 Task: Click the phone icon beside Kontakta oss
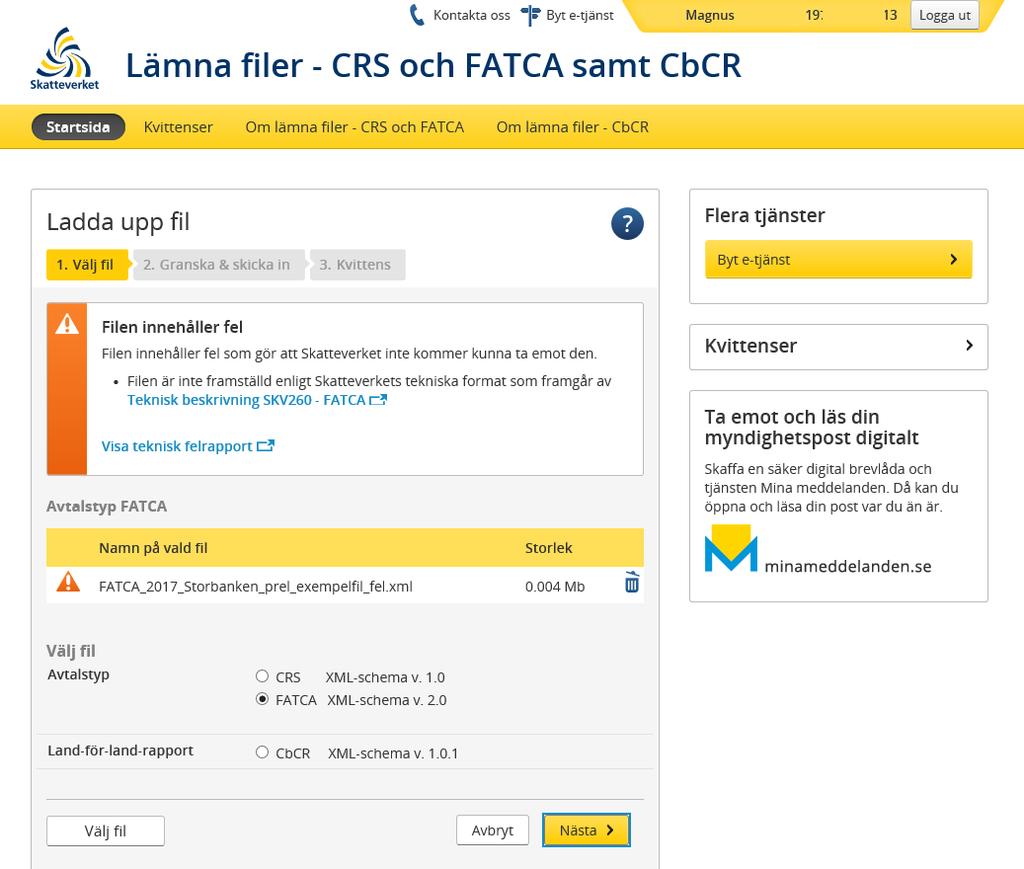point(417,15)
